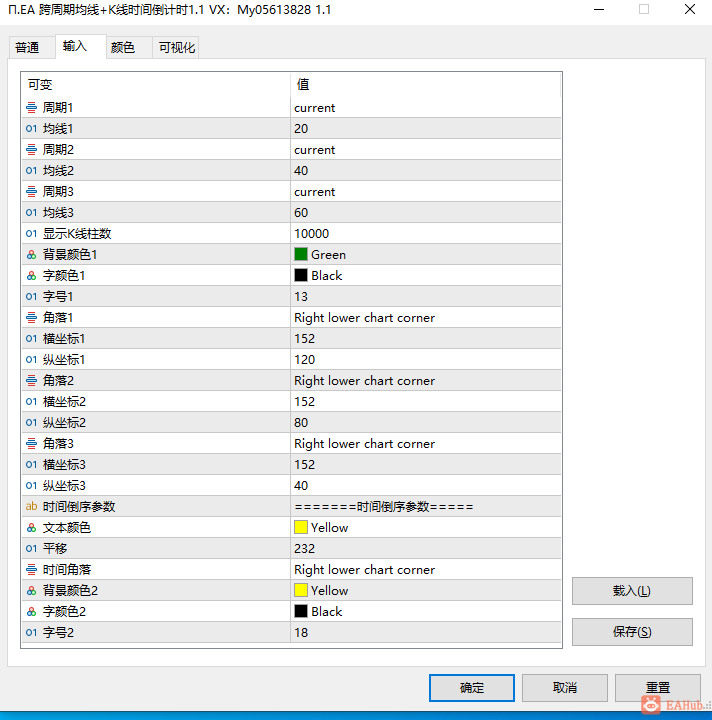Click the 可变 column header
Screen dimensions: 712x720
click(x=156, y=84)
